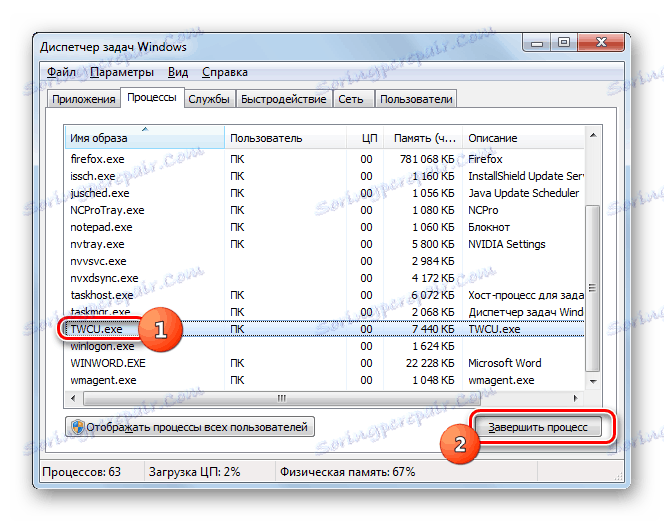The height and width of the screenshot is (522, 664).
Task: Select the WINWORD.EXE process
Action: [324, 363]
